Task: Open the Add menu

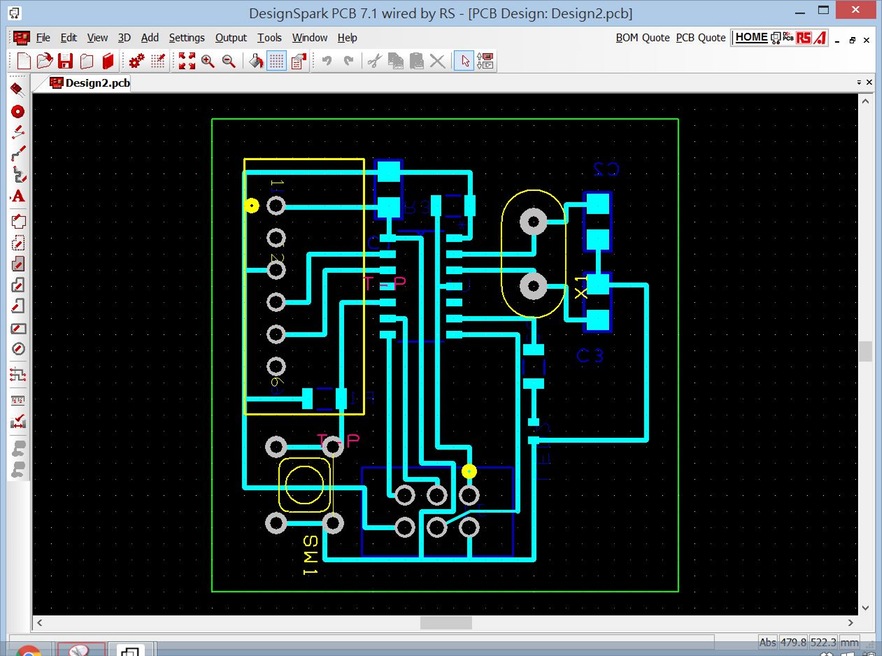Action: tap(150, 38)
